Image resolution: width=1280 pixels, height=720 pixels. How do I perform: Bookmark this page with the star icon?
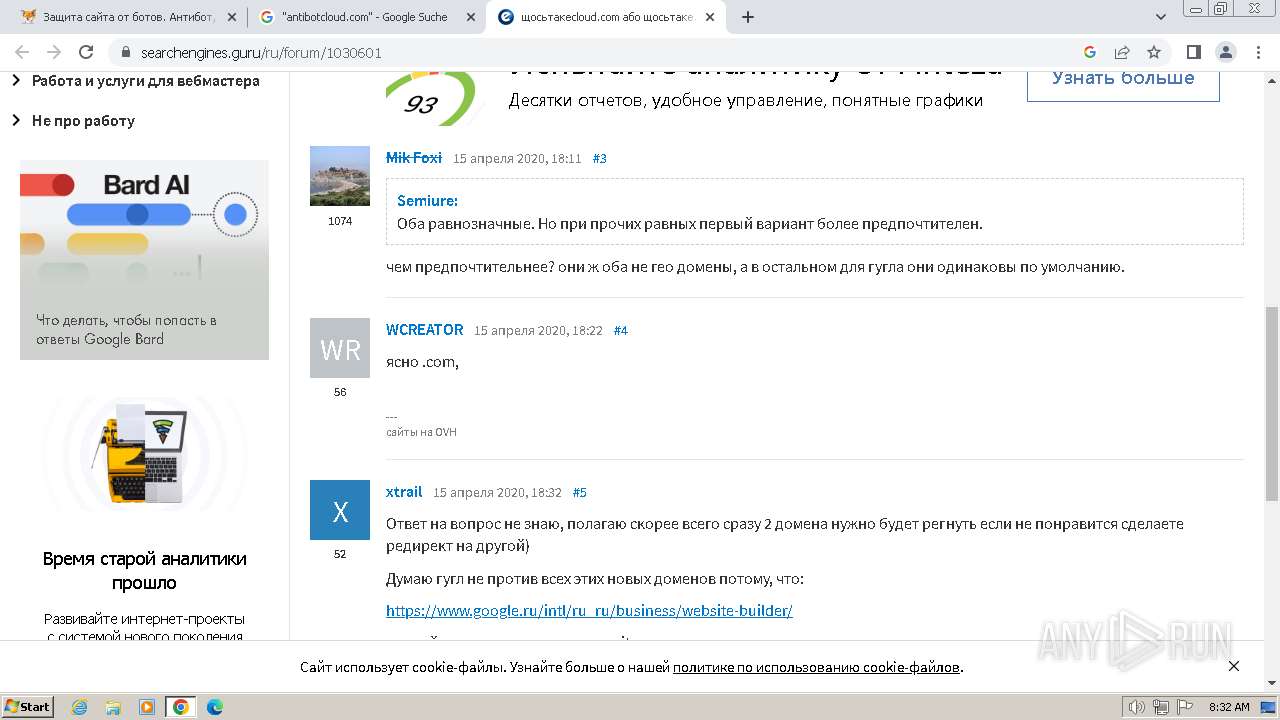tap(1154, 52)
